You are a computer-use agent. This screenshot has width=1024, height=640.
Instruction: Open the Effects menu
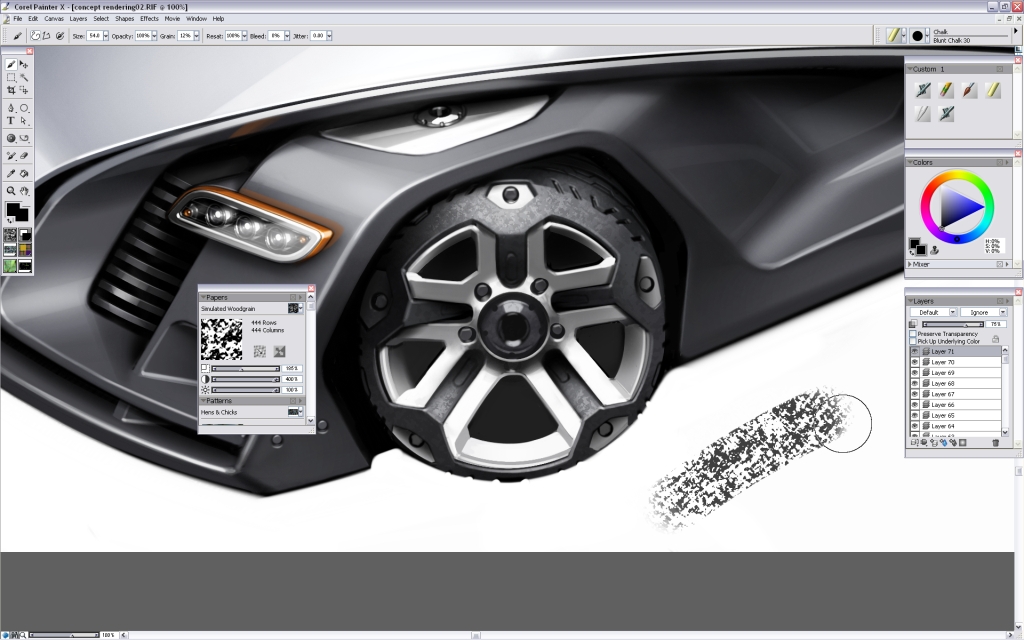[x=148, y=18]
